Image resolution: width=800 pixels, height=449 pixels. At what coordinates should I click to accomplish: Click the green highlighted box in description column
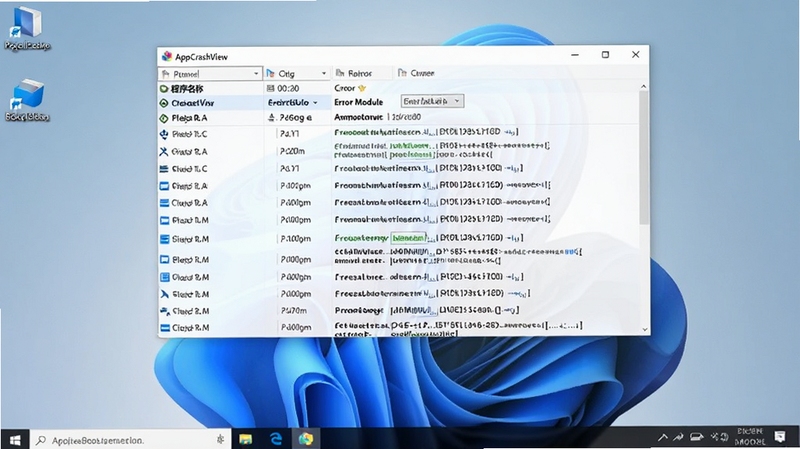(x=408, y=238)
